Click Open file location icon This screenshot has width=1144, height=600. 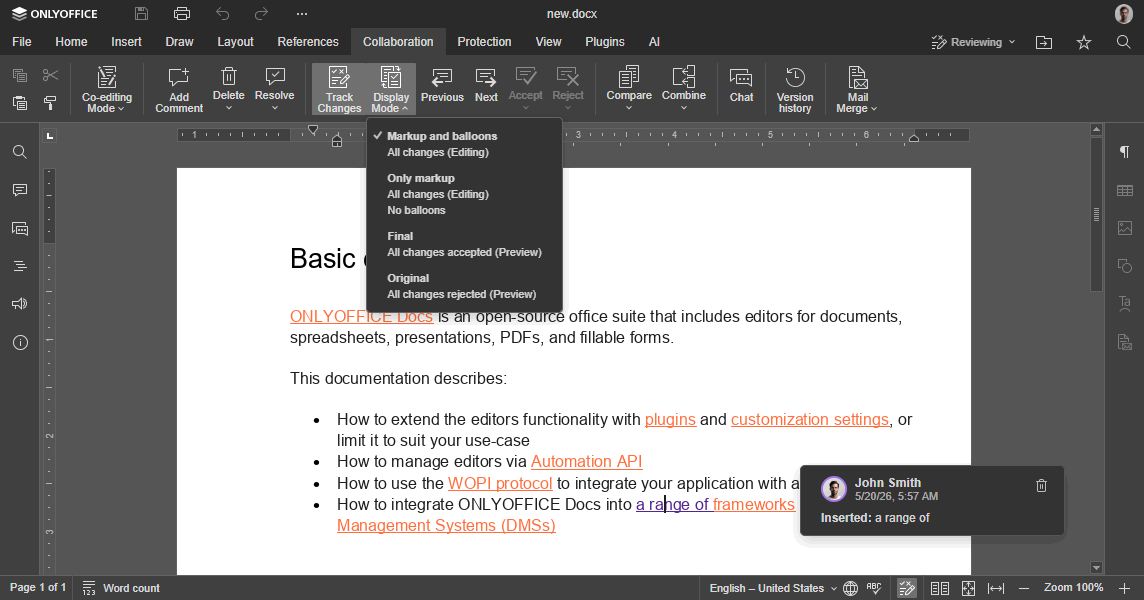[x=1044, y=42]
